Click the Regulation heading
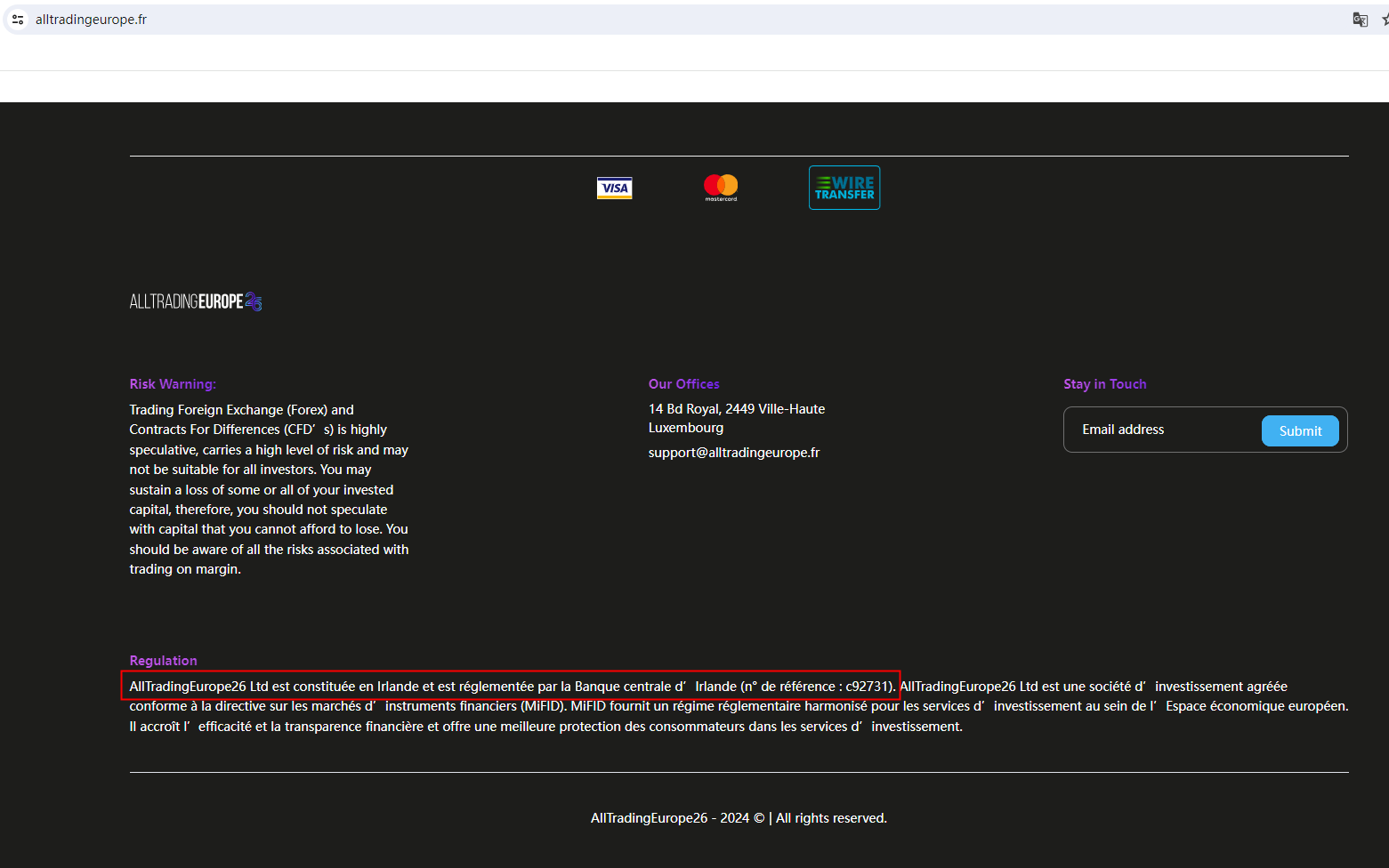 pyautogui.click(x=163, y=661)
